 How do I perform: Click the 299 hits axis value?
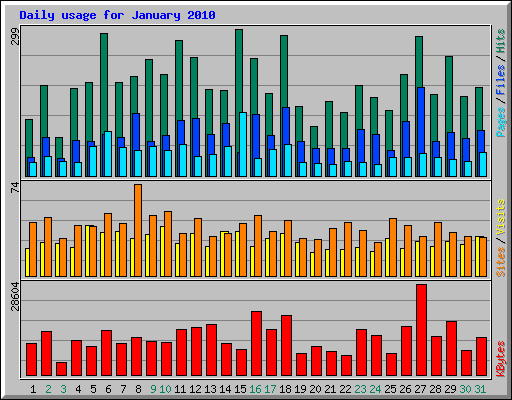[15, 36]
